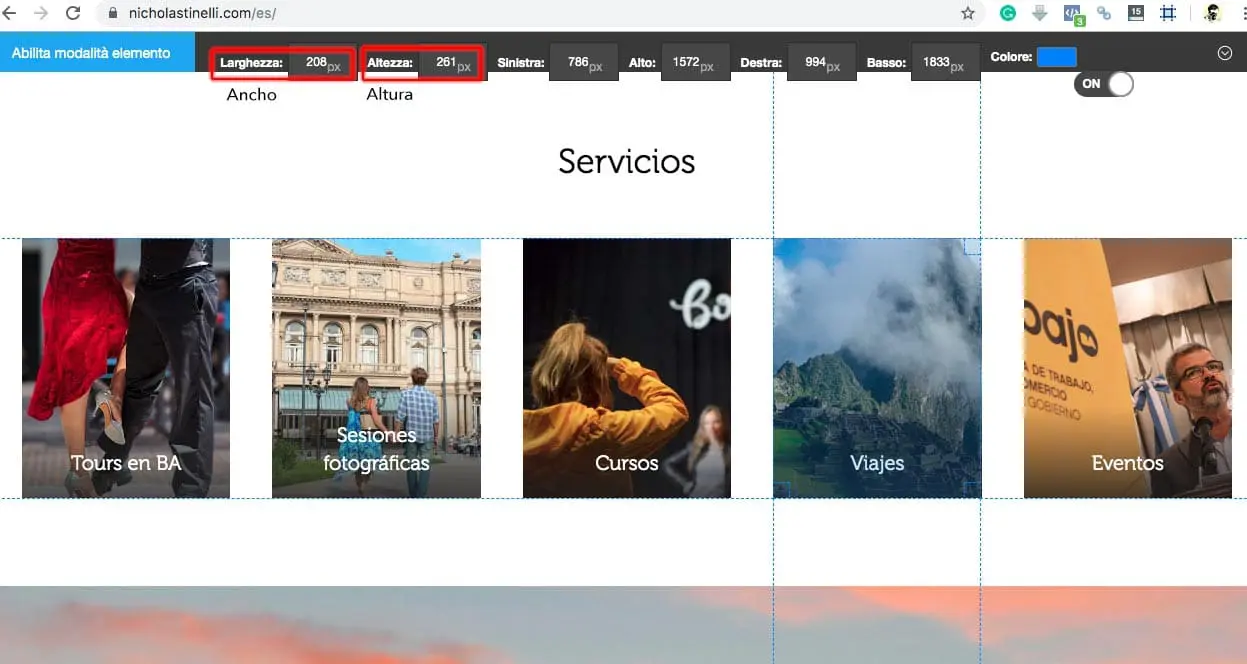
Task: Pick the blue Colore swatch
Action: click(x=1056, y=57)
